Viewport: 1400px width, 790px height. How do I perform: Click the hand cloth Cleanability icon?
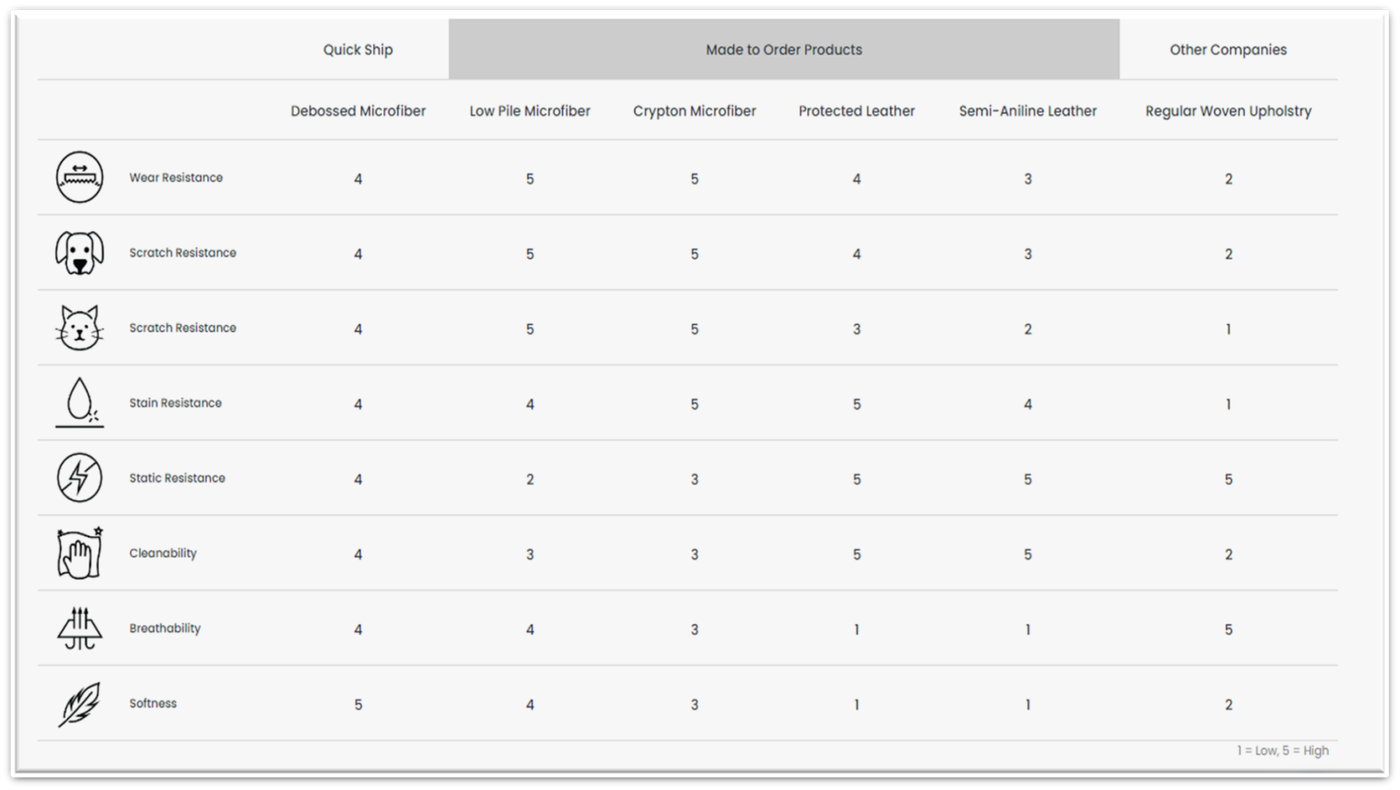(x=79, y=553)
